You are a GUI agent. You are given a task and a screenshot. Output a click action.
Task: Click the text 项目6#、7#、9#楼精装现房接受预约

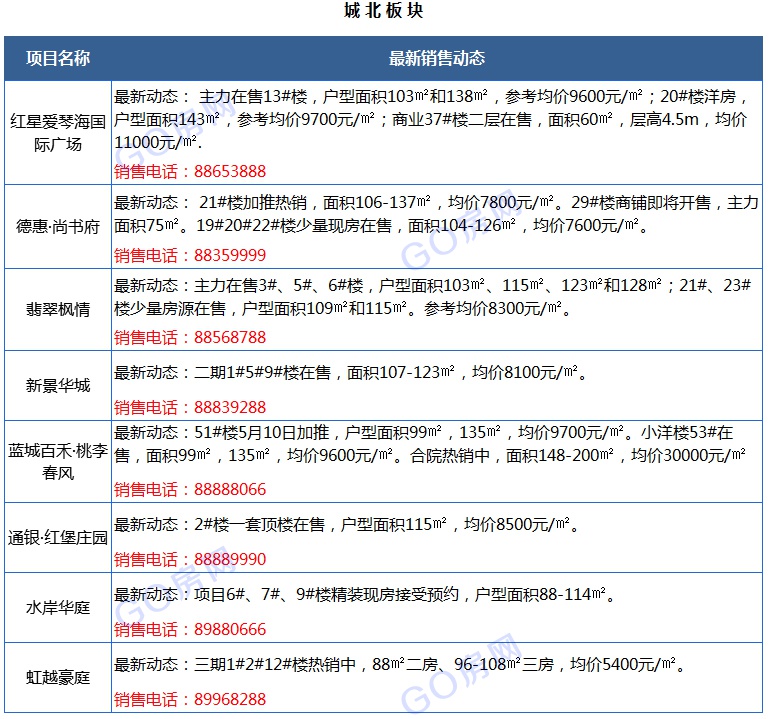click(327, 595)
